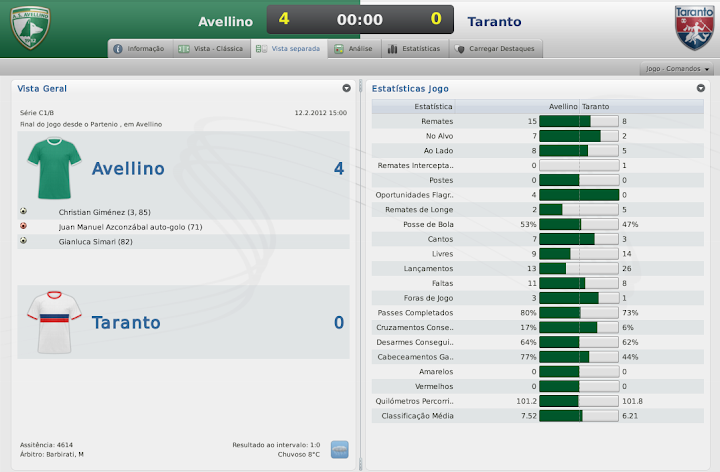Click goal ball icon beside Christian Giménez
The height and width of the screenshot is (472, 720).
[23, 212]
